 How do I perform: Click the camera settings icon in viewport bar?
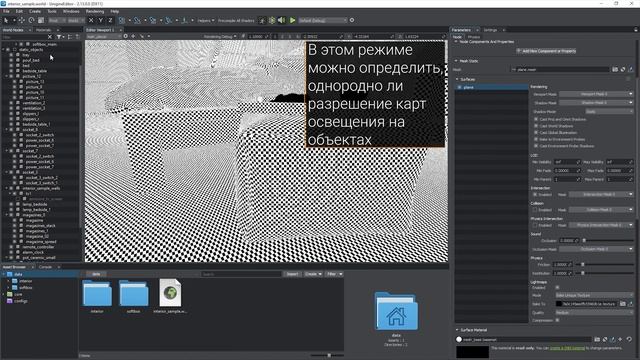[x=125, y=36]
